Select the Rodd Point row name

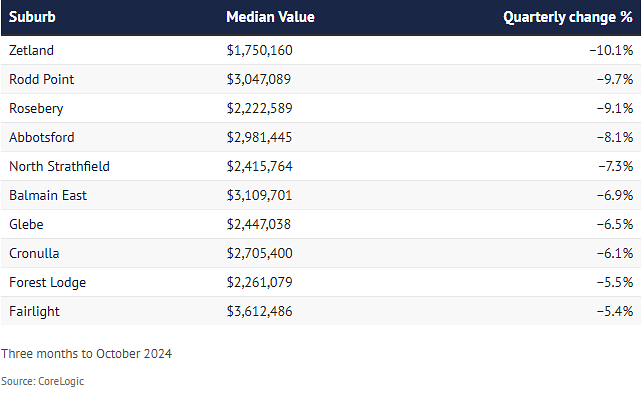point(41,79)
